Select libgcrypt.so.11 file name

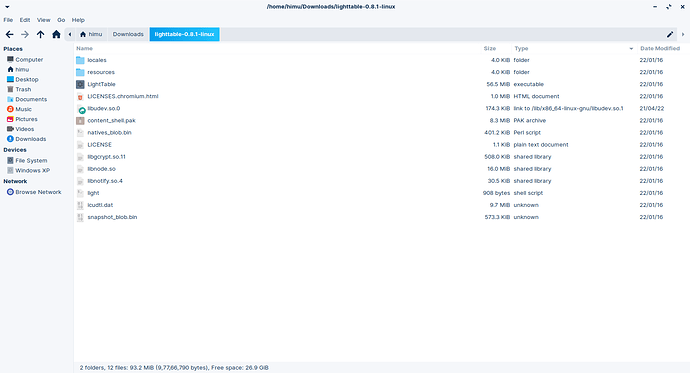click(106, 157)
